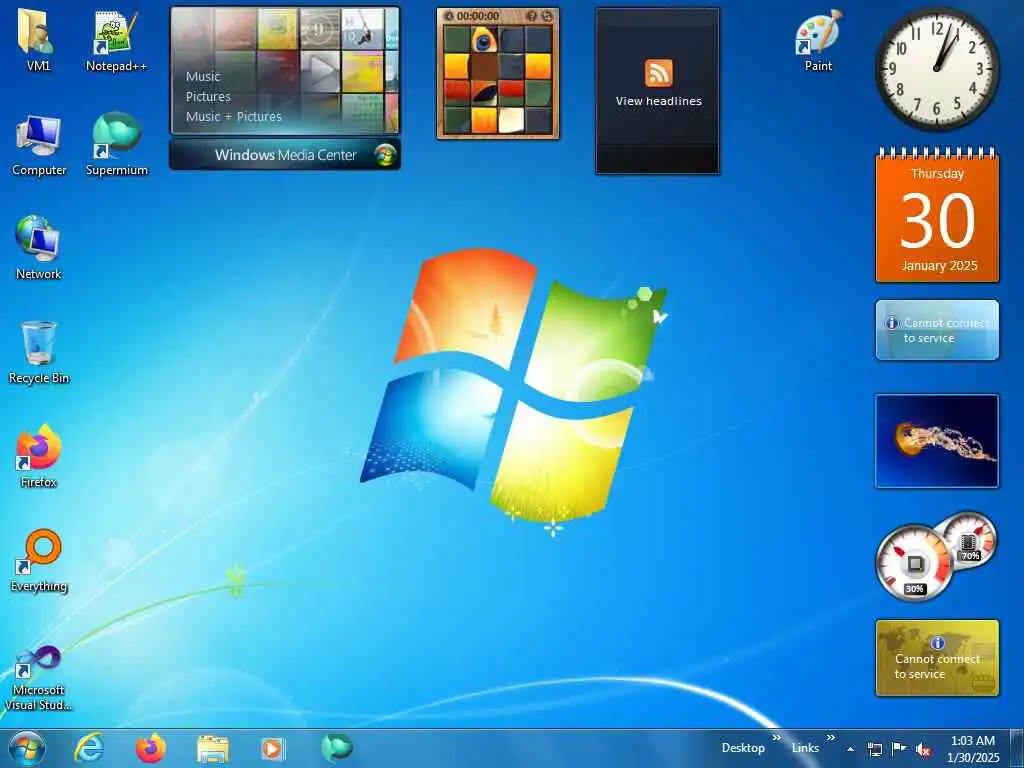Open the muted volume tray icon

point(923,749)
